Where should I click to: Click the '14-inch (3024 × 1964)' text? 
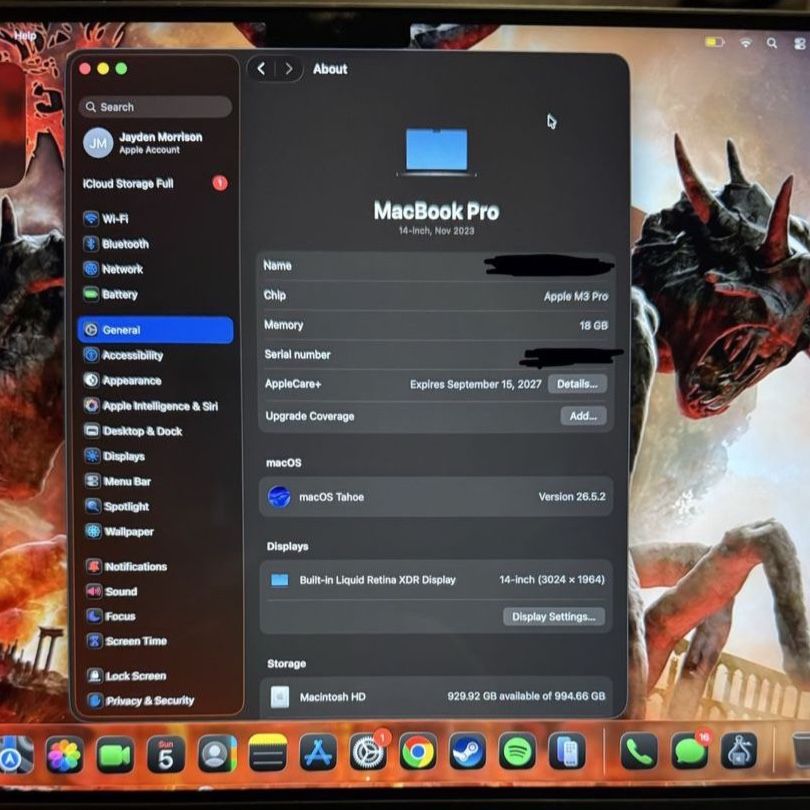[x=552, y=580]
